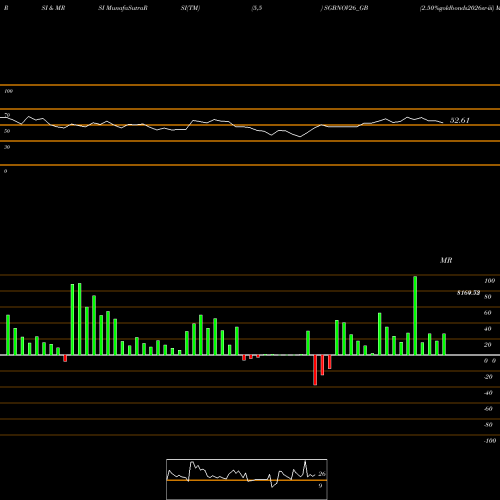Viewport: 500px width, 500px height.
Task: Click the tallest green MR bar
Action: point(415,315)
